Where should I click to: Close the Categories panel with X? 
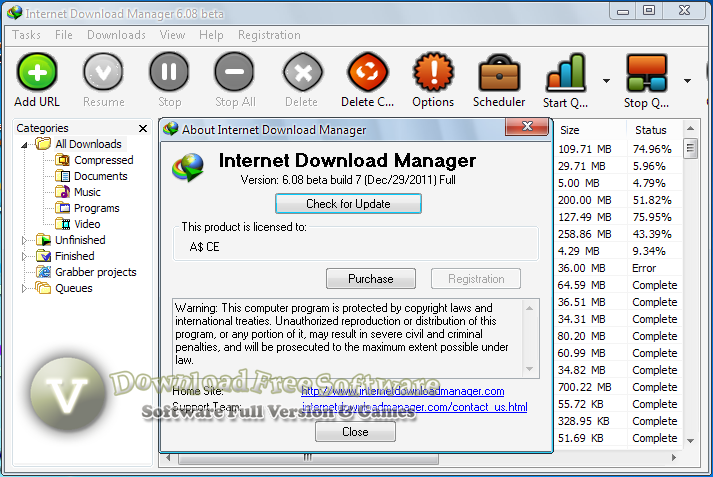143,129
